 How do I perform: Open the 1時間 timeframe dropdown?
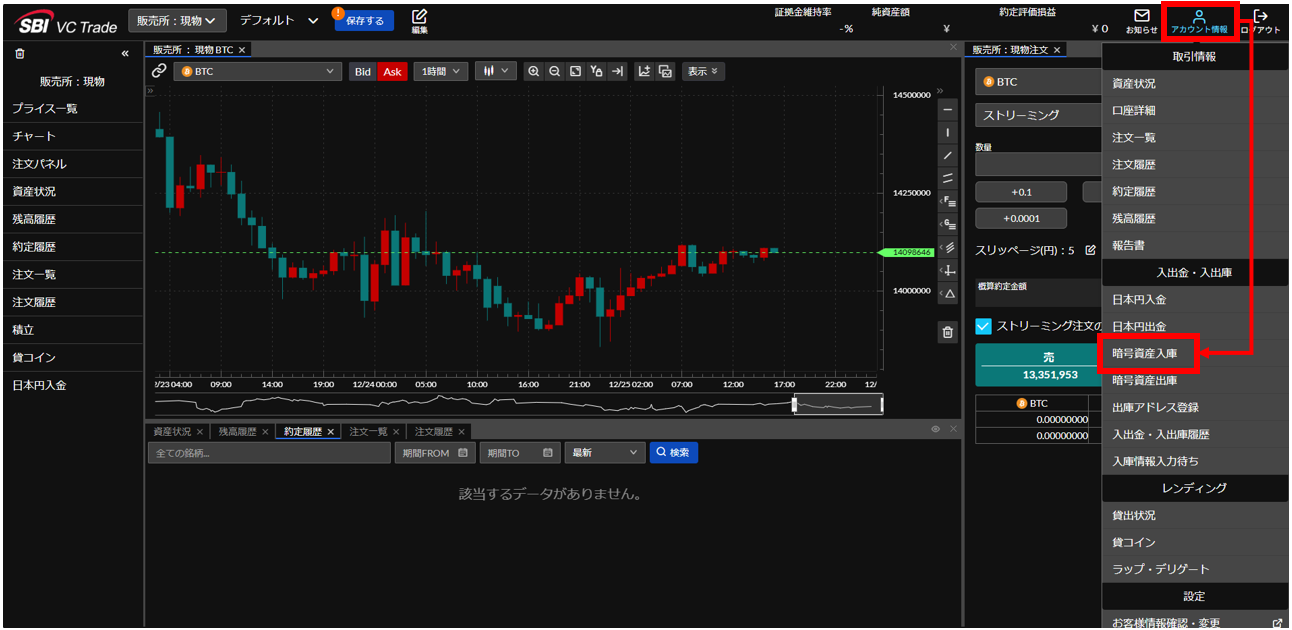(x=440, y=71)
